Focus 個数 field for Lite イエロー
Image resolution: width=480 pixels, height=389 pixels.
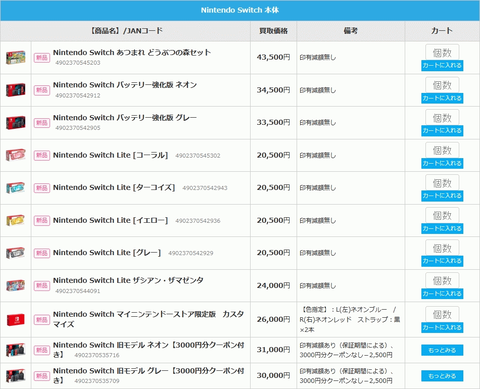pyautogui.click(x=442, y=215)
